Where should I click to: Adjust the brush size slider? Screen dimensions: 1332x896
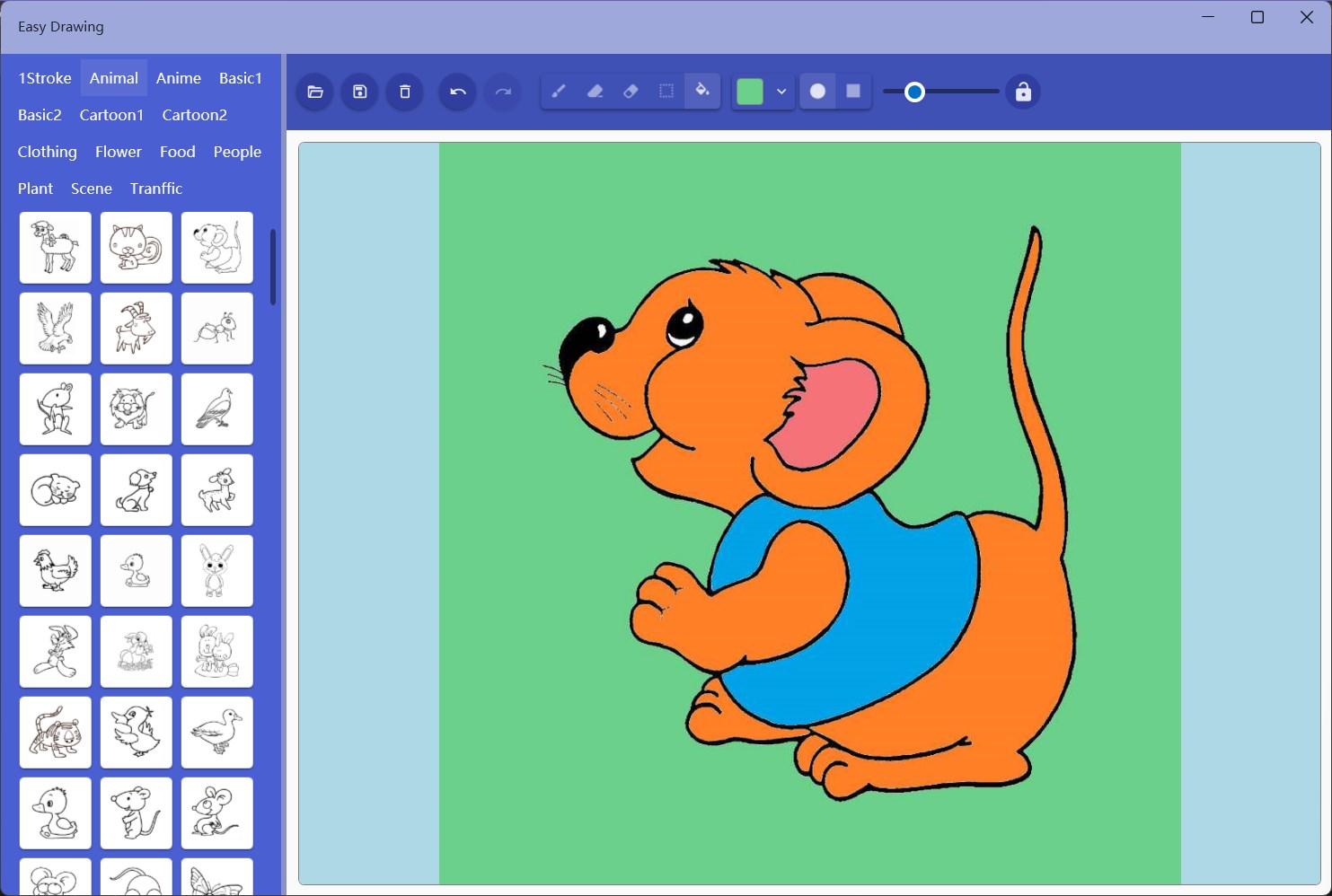point(915,91)
